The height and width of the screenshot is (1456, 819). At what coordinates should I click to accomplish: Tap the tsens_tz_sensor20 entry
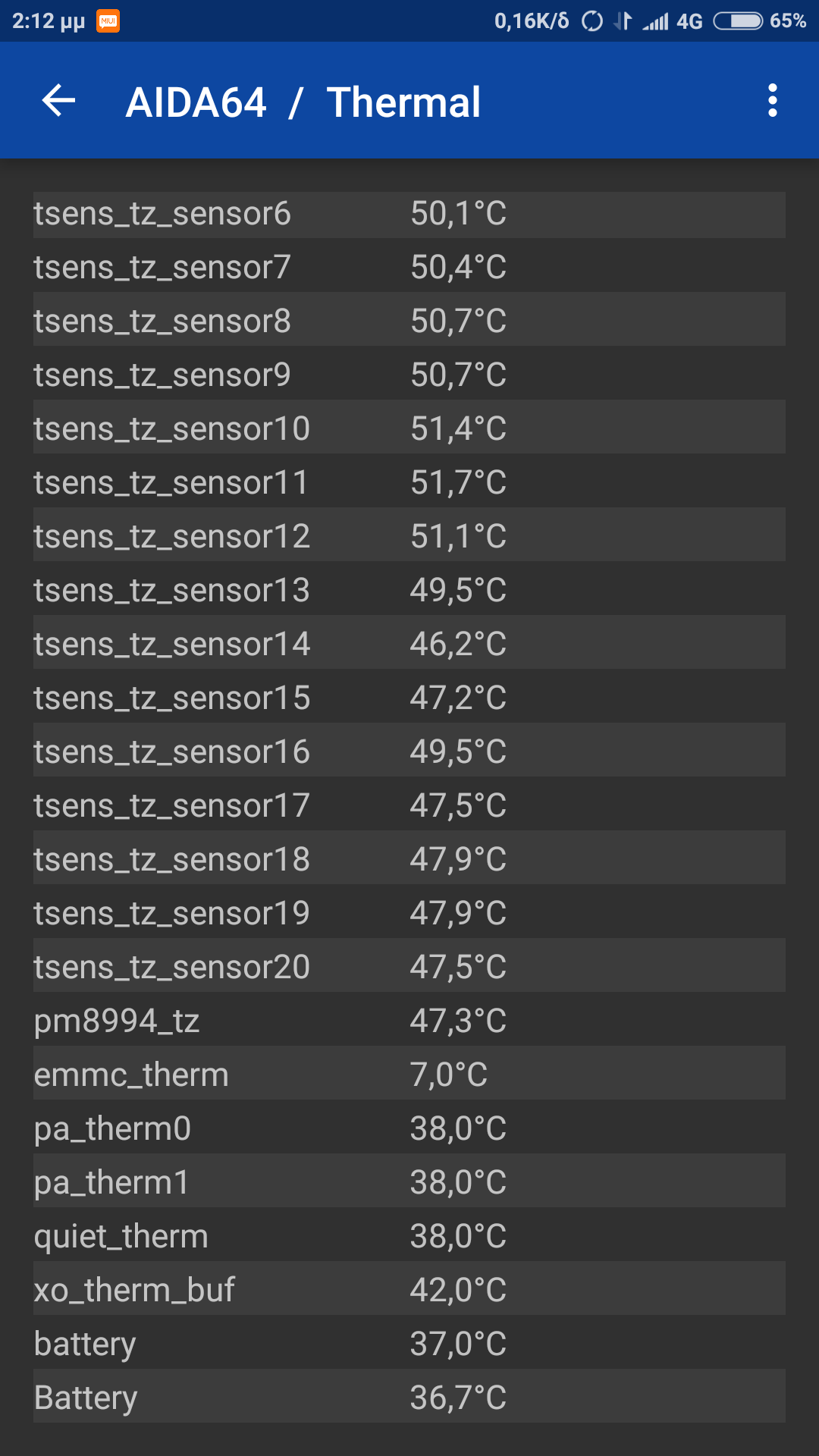click(x=409, y=968)
